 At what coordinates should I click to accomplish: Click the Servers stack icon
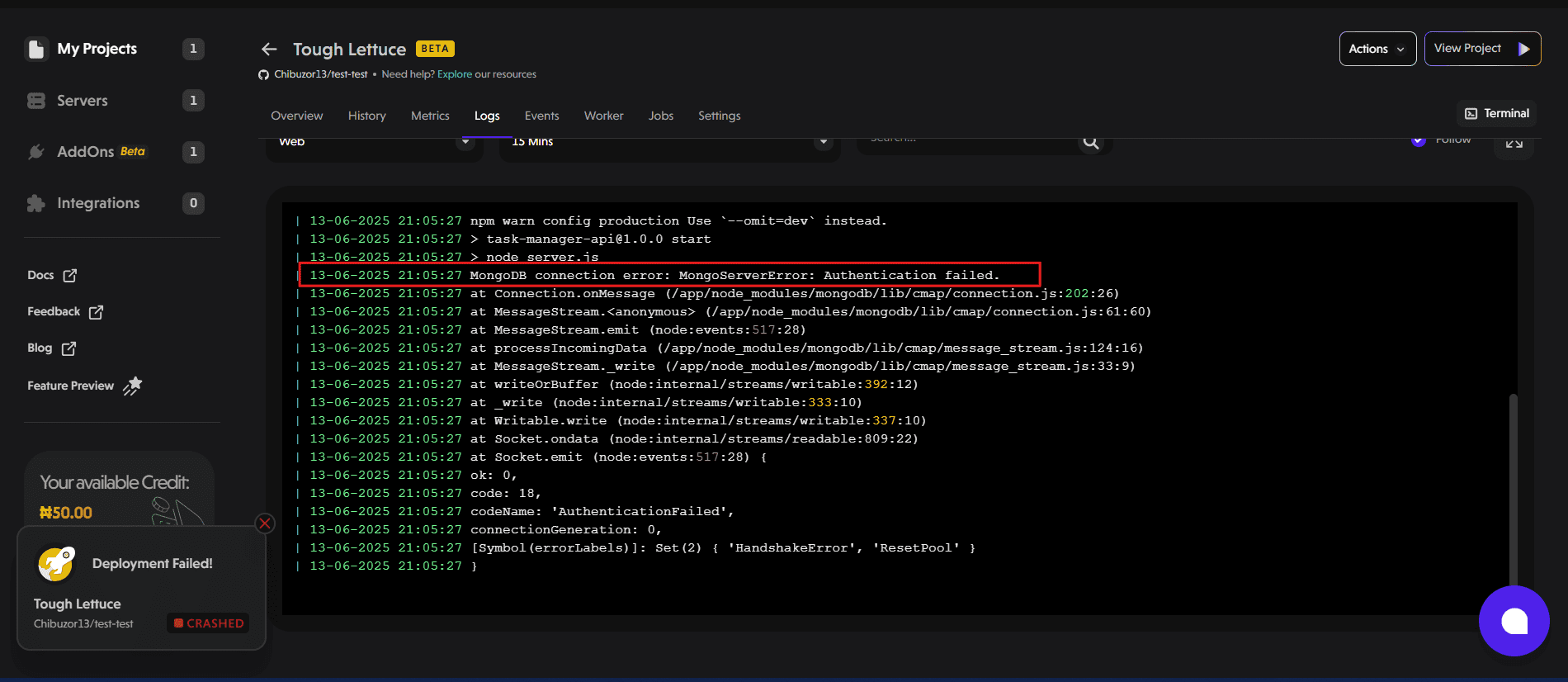tap(36, 101)
